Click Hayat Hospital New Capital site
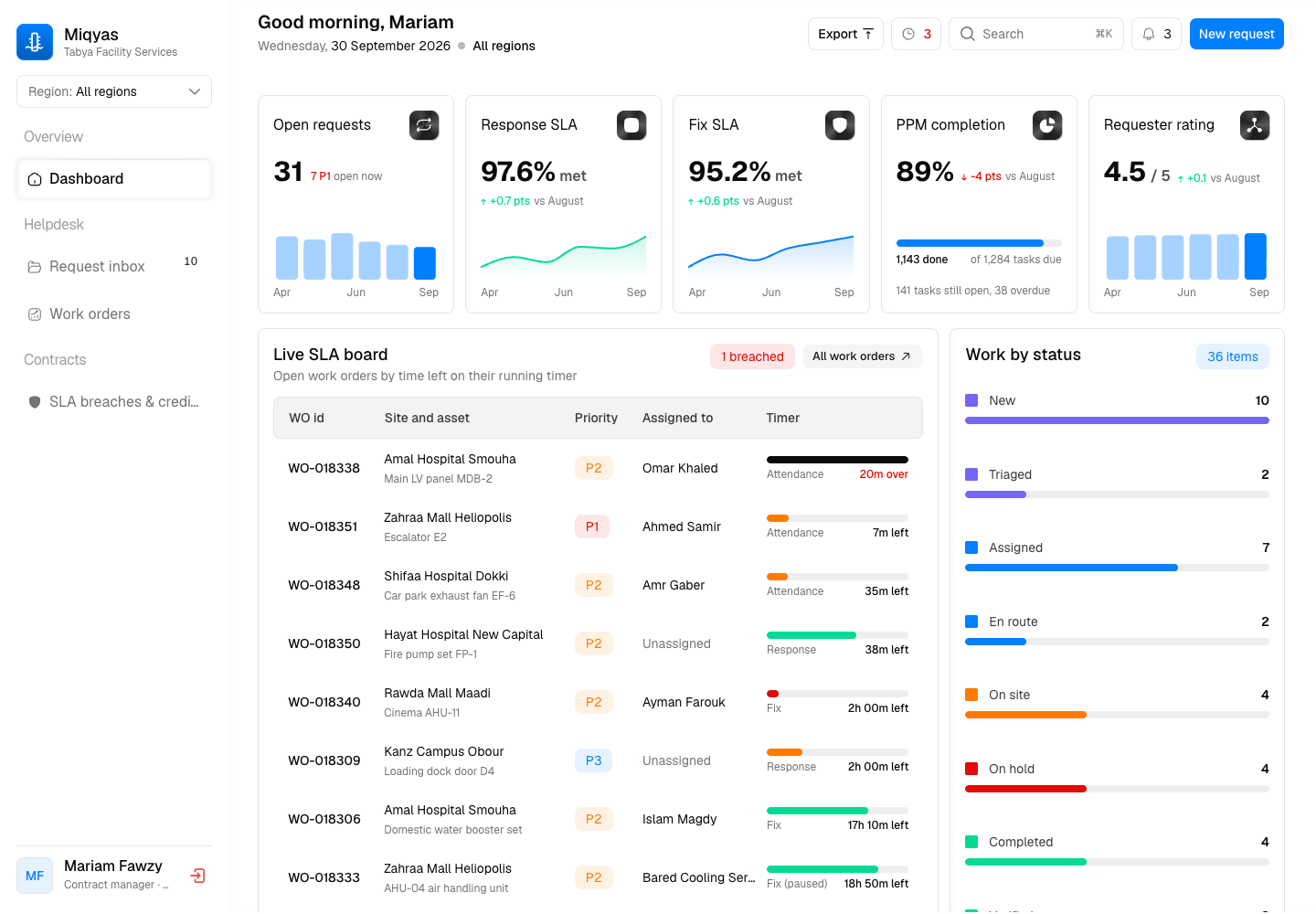1316x914 pixels. click(x=463, y=634)
